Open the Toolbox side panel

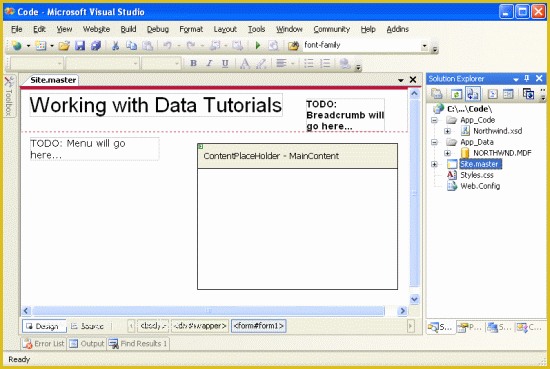[x=9, y=96]
